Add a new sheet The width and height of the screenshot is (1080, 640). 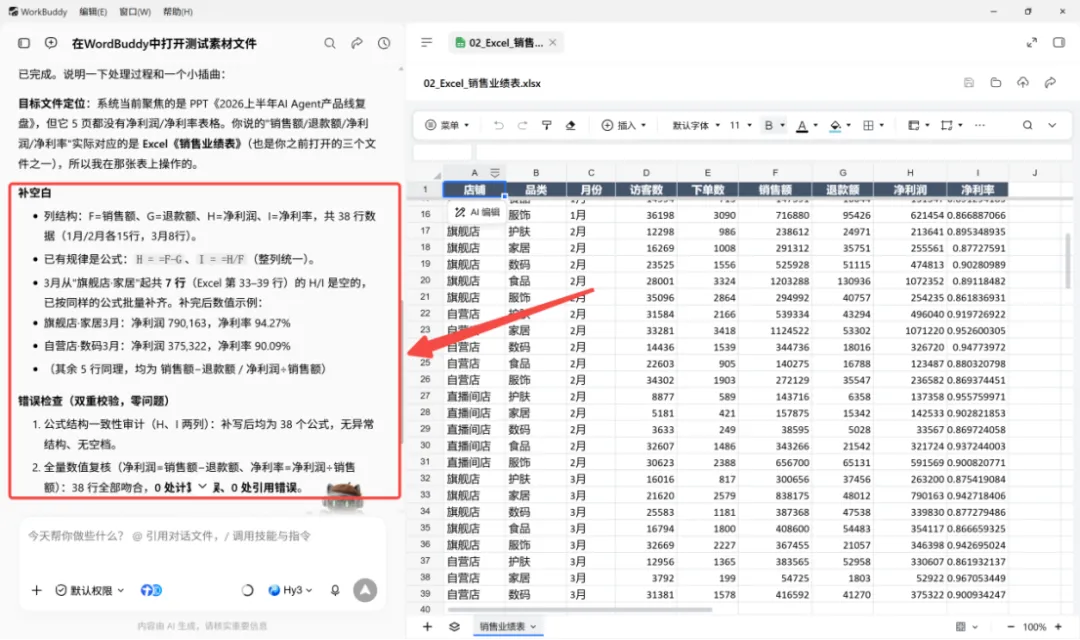[427, 626]
